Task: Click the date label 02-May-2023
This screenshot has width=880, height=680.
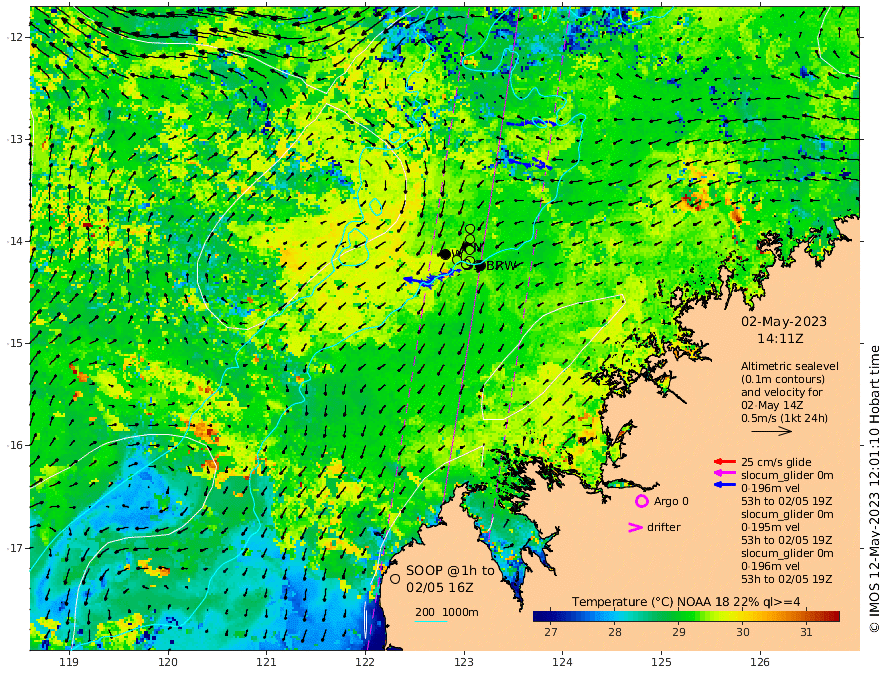Action: click(784, 321)
